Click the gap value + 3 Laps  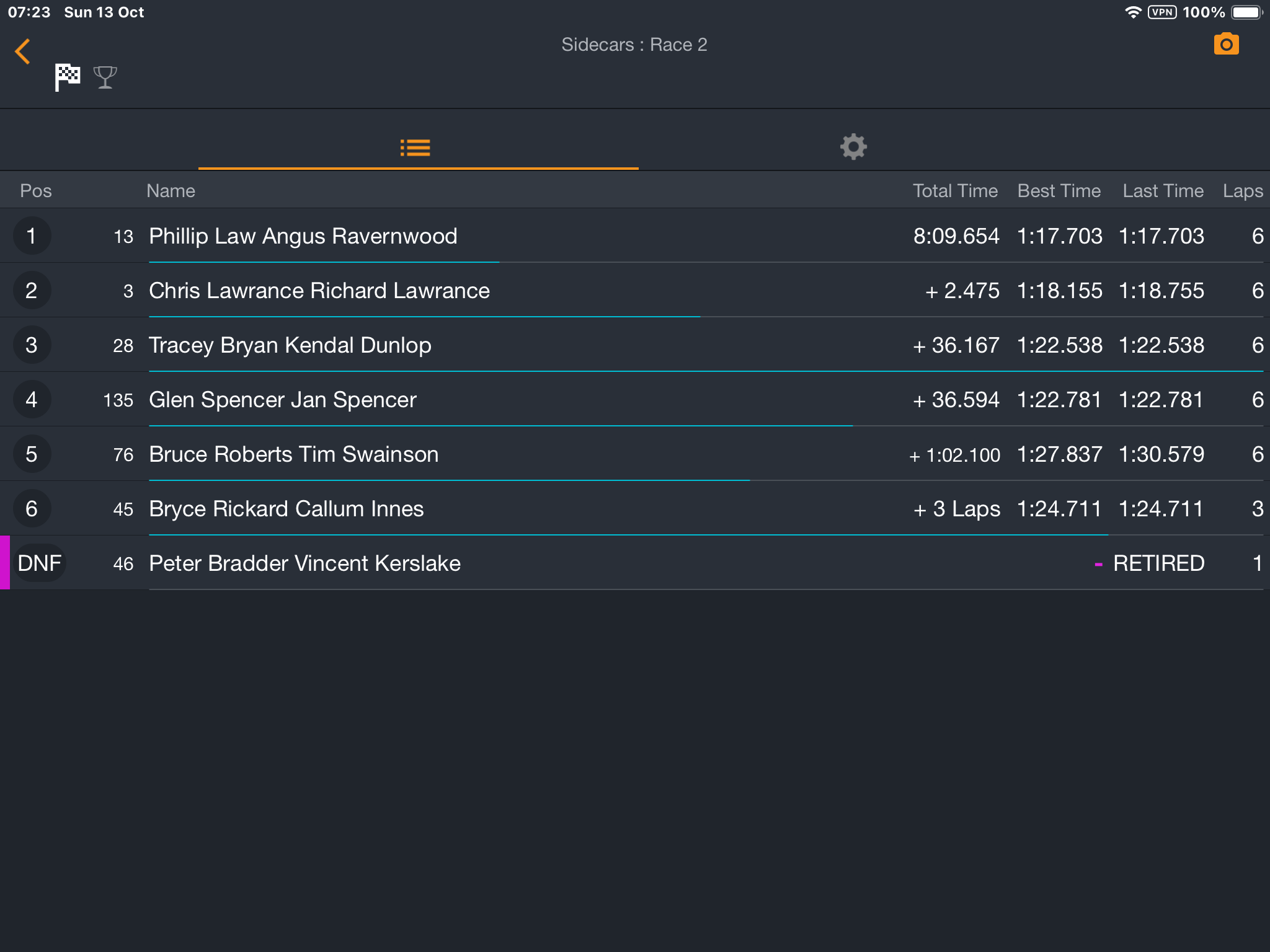[957, 509]
